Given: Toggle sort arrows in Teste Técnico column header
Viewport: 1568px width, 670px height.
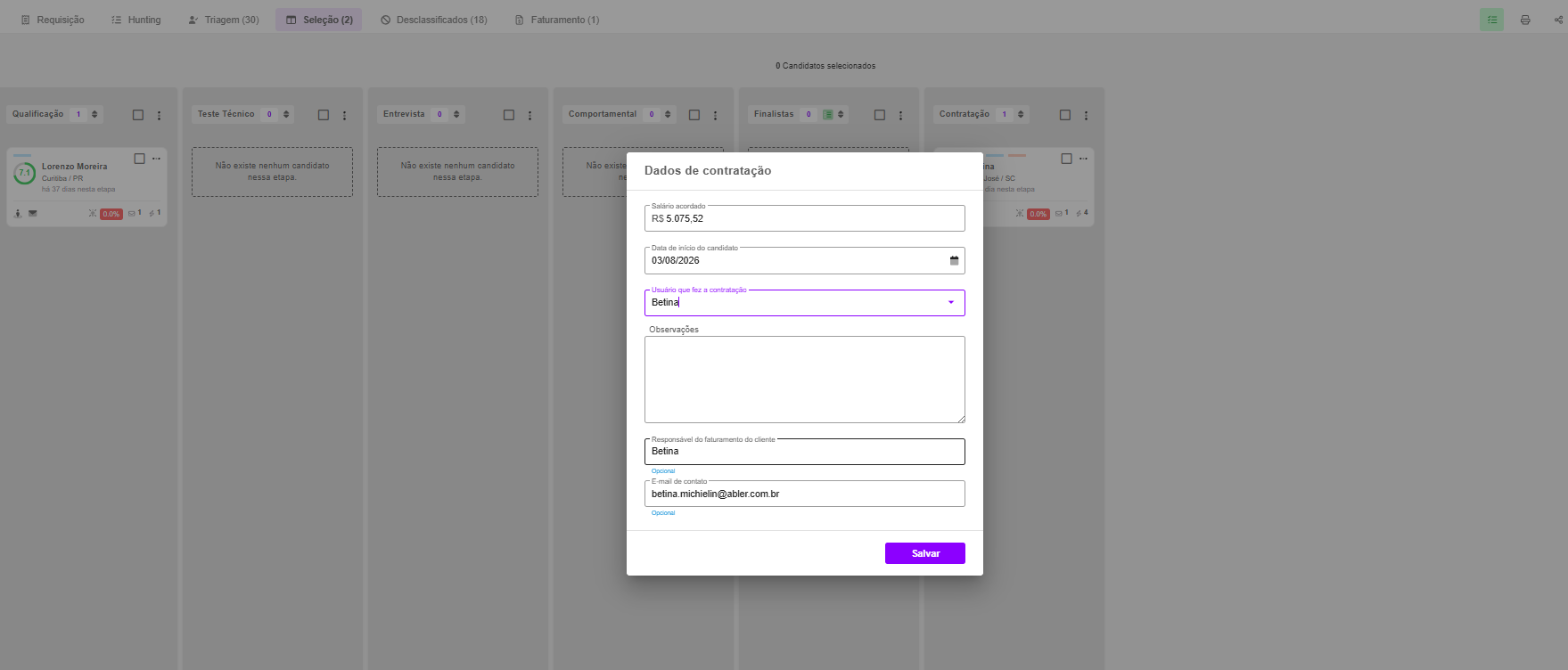Looking at the screenshot, I should tap(286, 114).
